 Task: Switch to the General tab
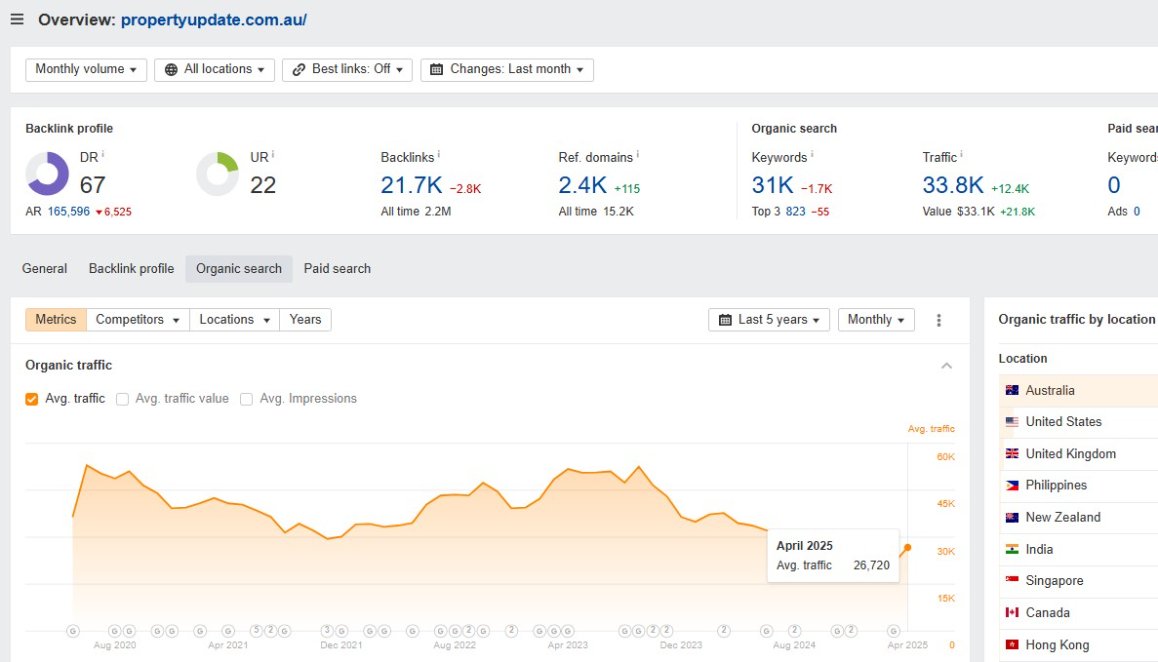tap(44, 269)
